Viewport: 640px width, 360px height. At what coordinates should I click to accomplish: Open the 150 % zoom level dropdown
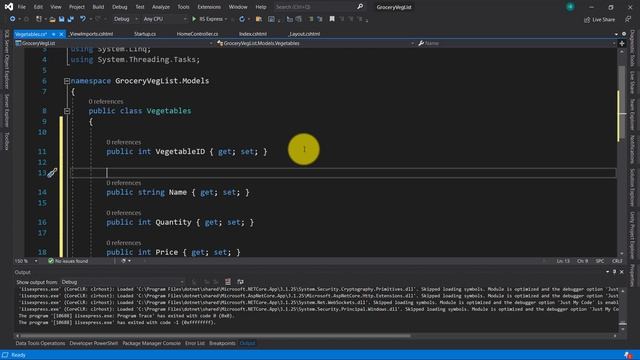point(26,261)
